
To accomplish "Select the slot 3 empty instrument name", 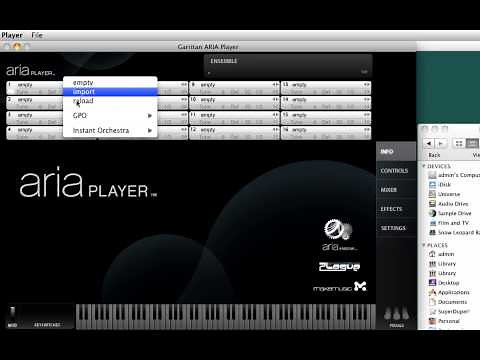I will 25,115.
